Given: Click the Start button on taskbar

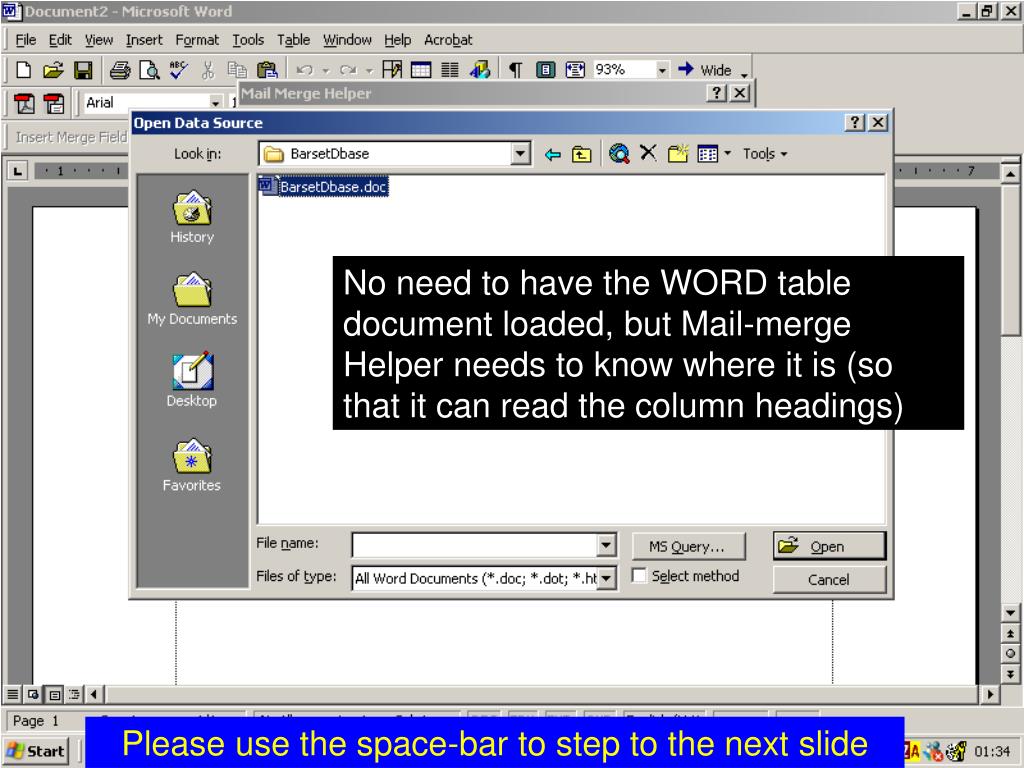Looking at the screenshot, I should click(x=37, y=751).
